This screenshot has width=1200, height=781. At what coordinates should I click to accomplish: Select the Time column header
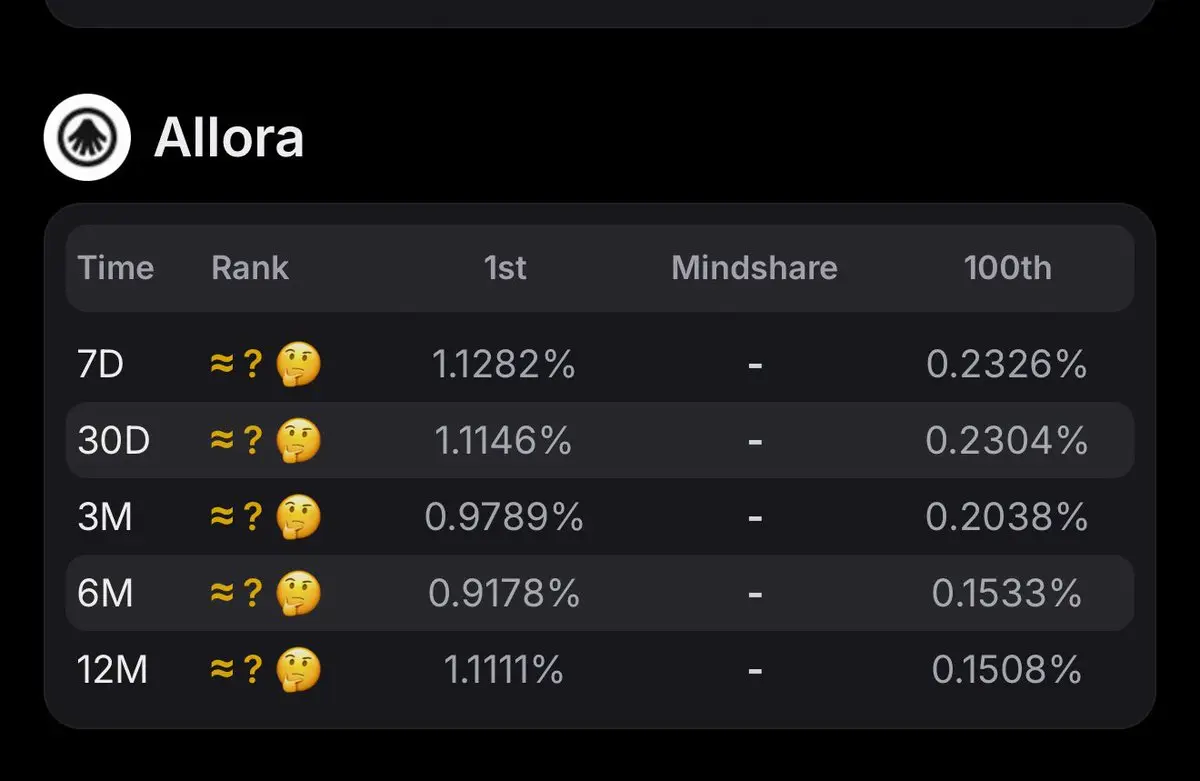(x=116, y=268)
